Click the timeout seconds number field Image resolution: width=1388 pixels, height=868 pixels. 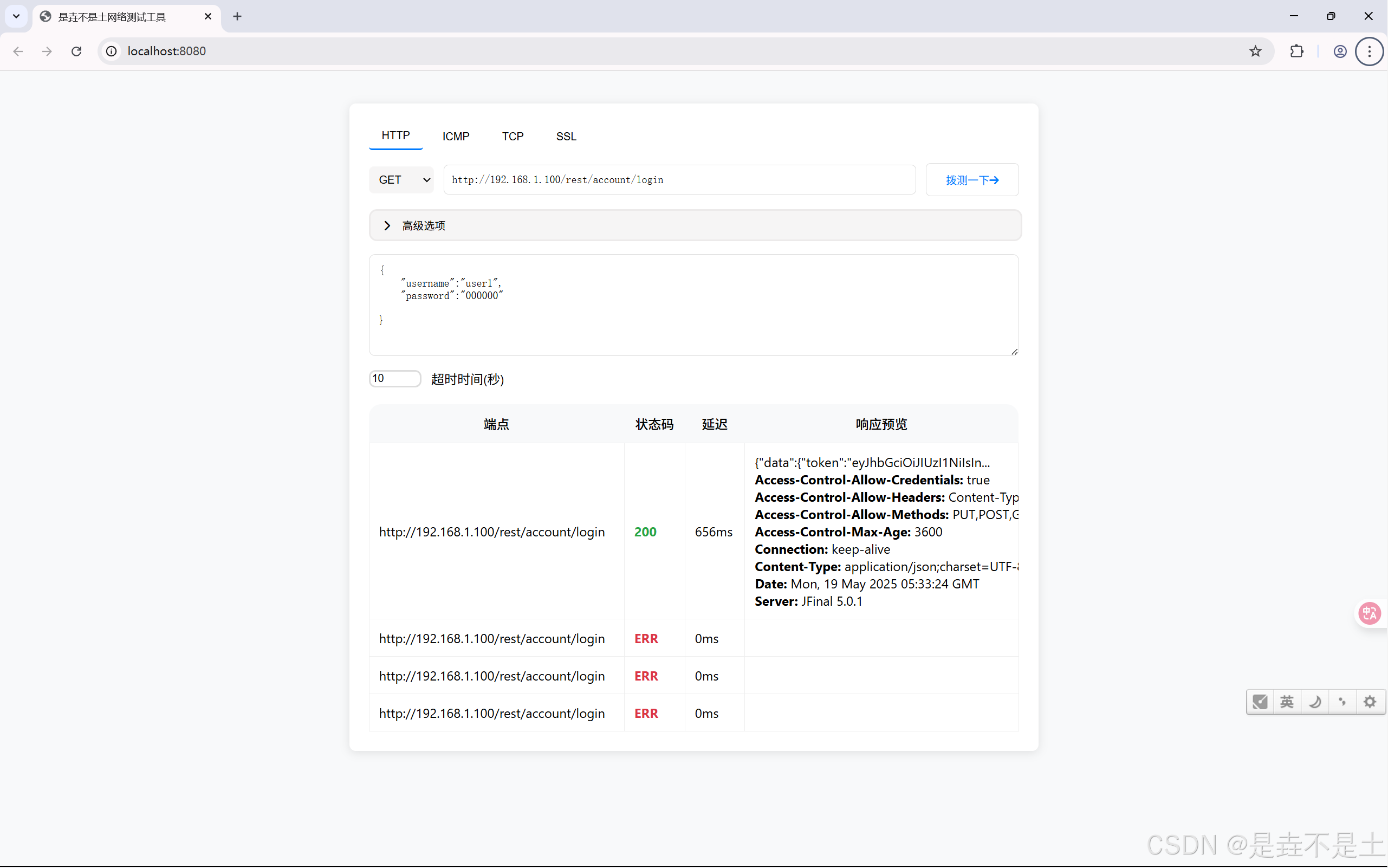[394, 378]
